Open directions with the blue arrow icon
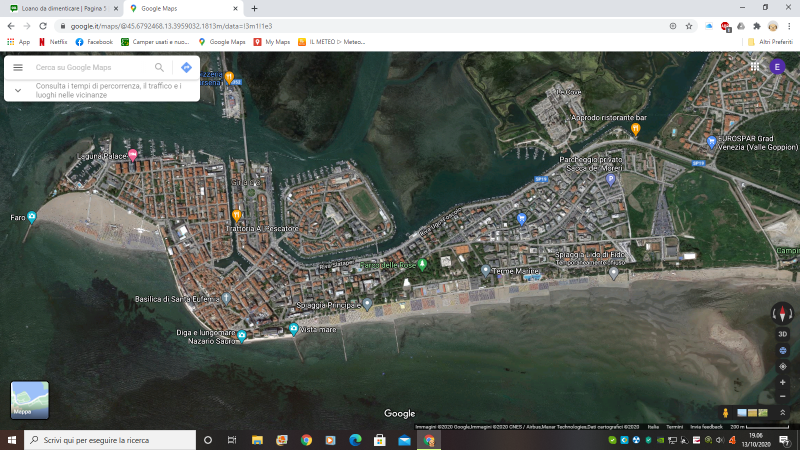The width and height of the screenshot is (800, 450). (186, 67)
